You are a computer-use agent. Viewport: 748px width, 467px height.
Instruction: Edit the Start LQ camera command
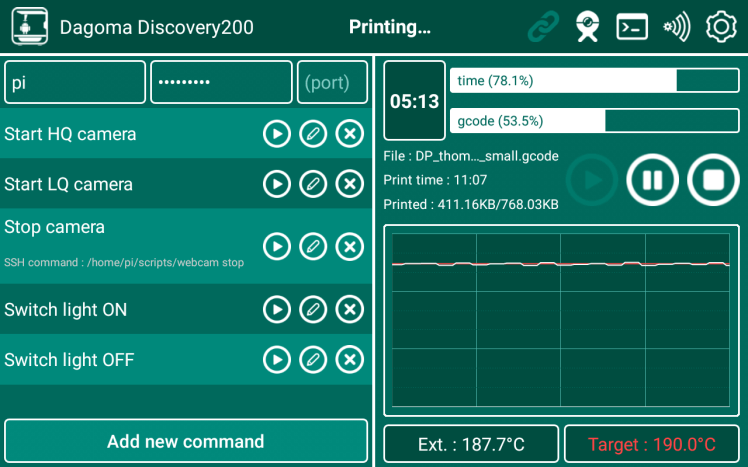(x=313, y=184)
